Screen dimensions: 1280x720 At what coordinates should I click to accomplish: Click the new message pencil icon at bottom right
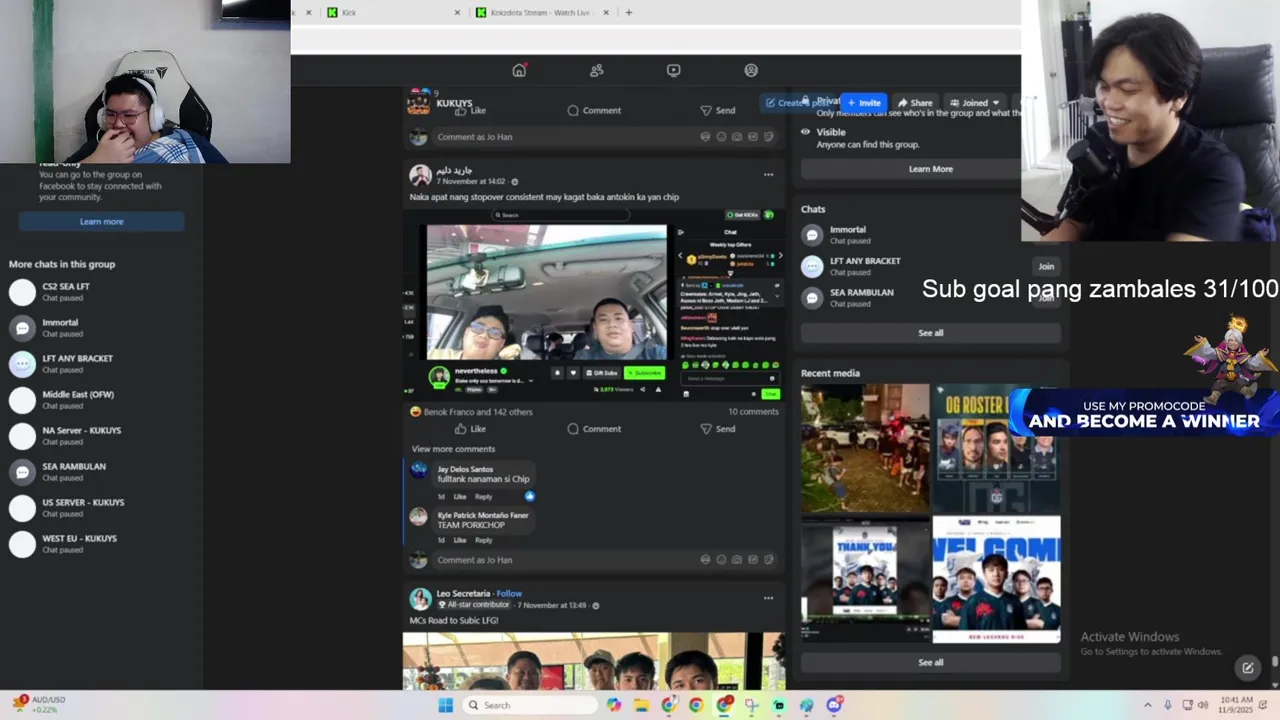click(x=1248, y=667)
